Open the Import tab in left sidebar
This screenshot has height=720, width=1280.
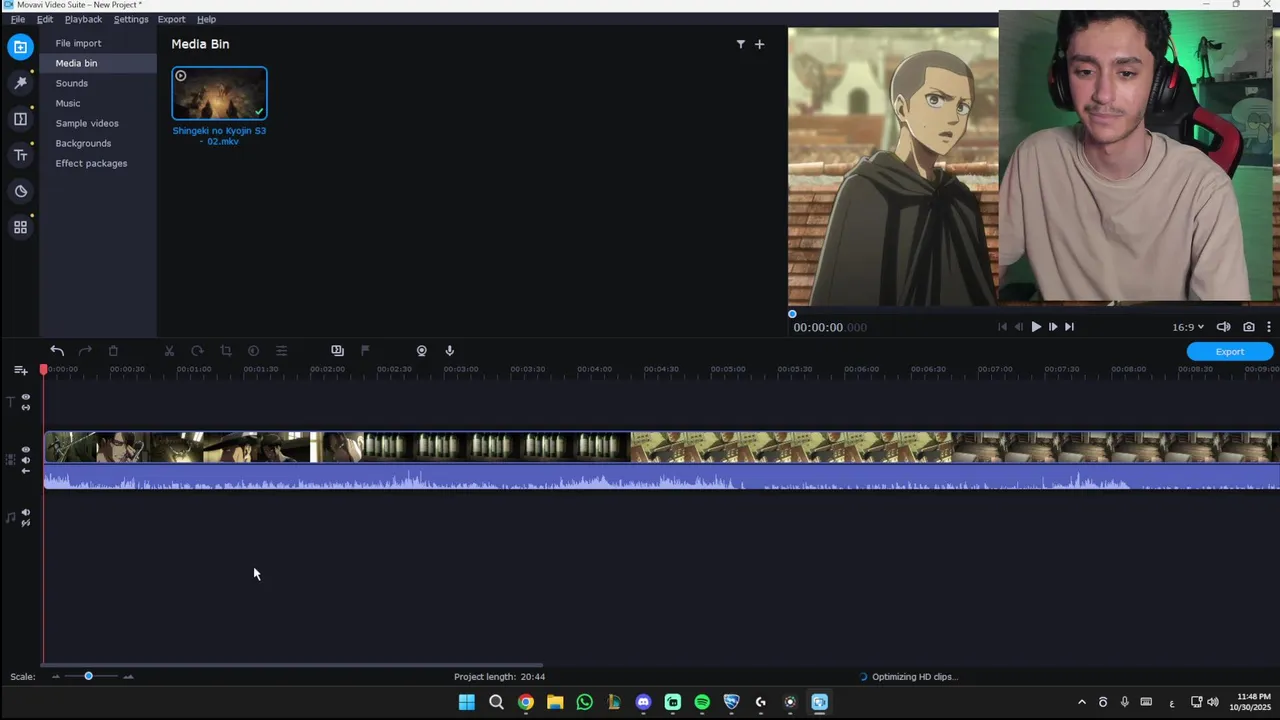pyautogui.click(x=20, y=47)
